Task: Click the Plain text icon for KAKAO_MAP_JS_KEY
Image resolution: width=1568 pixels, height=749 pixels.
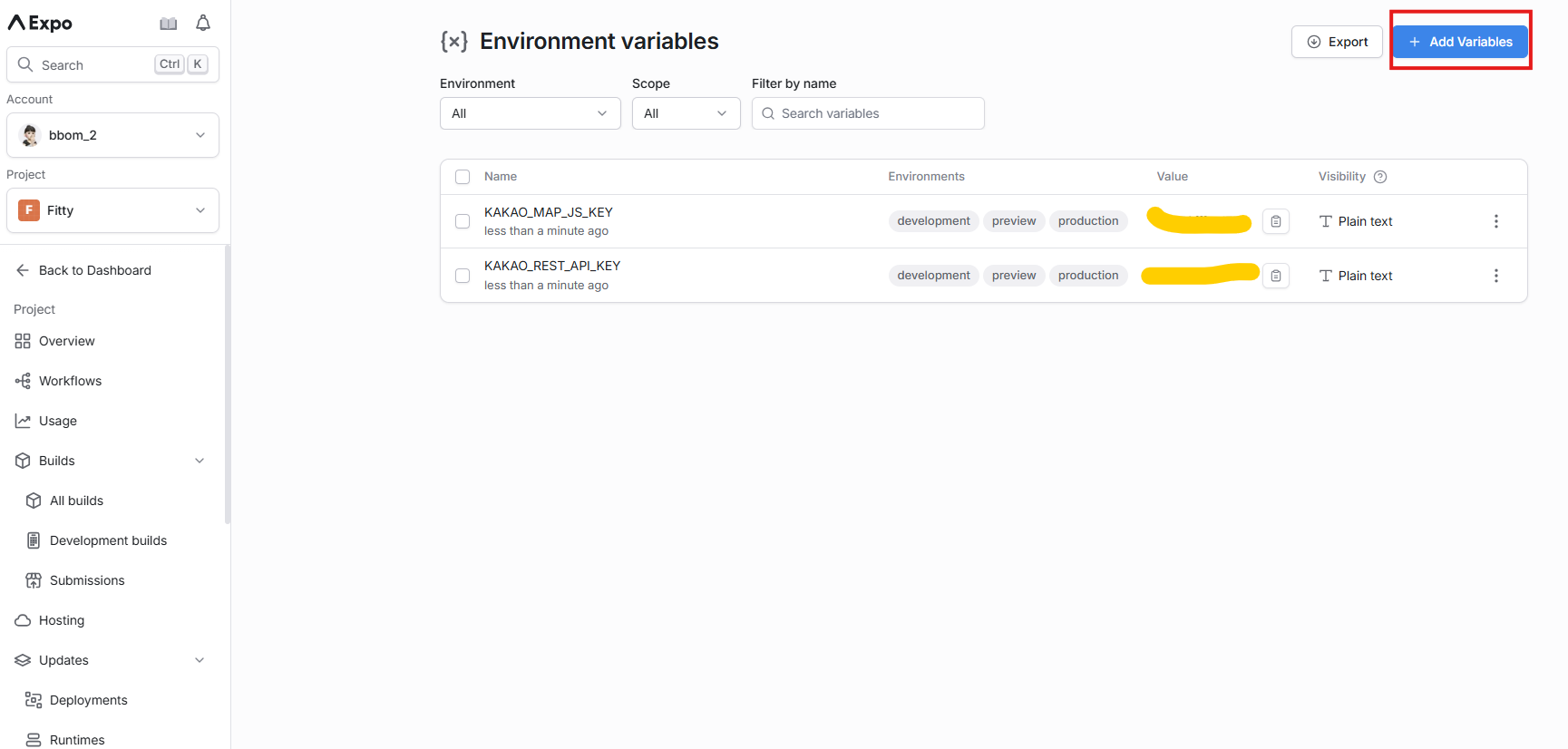Action: pos(1326,221)
